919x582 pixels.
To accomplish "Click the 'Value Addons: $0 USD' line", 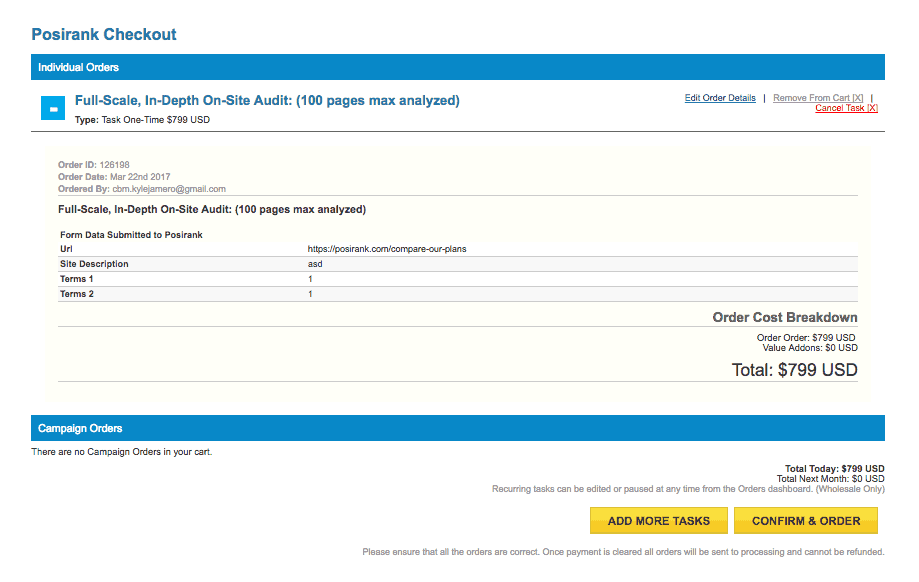I will coord(809,348).
